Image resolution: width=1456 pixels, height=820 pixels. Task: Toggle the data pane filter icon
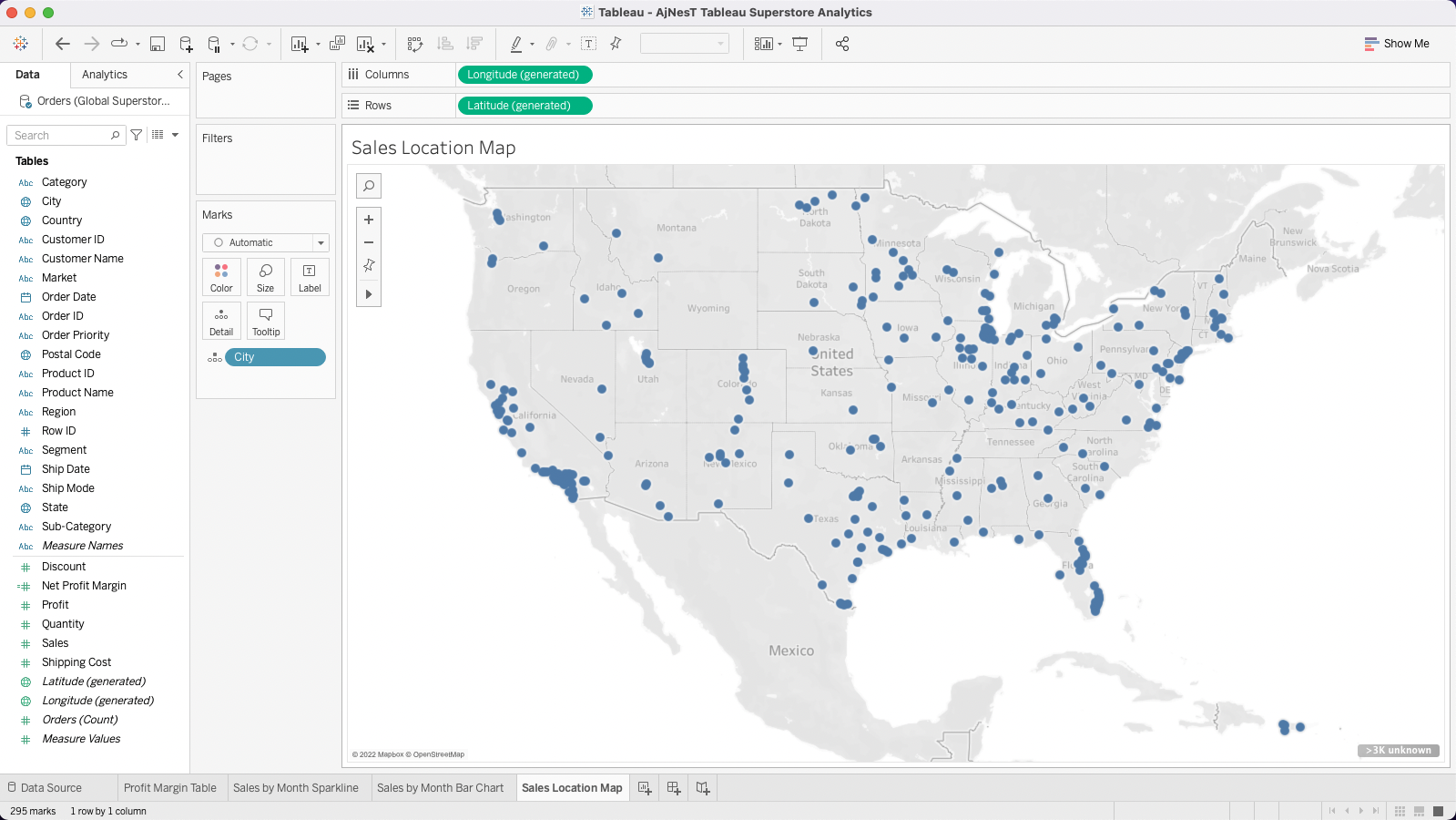137,135
